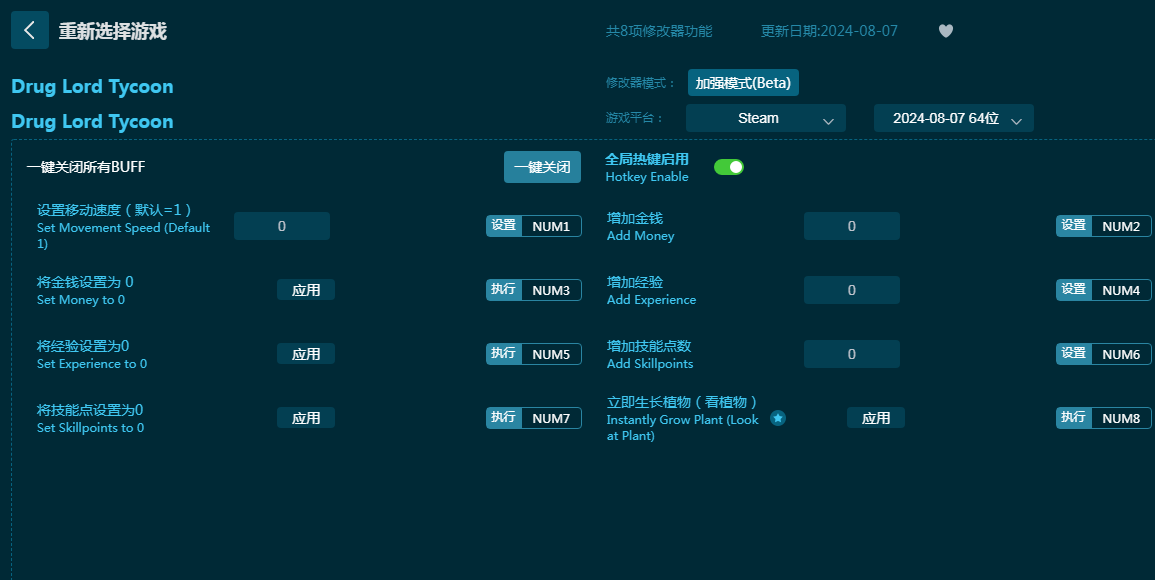Viewport: 1155px width, 580px height.
Task: Click the heart favorite icon
Action: [945, 31]
